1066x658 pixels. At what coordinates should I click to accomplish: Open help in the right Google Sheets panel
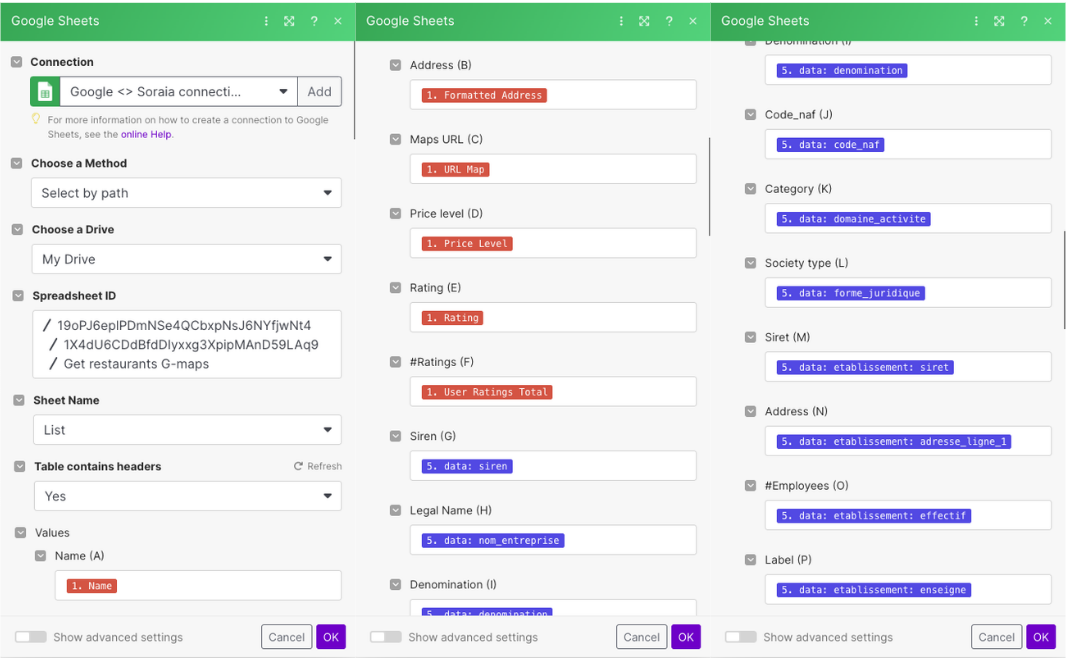pos(1024,21)
